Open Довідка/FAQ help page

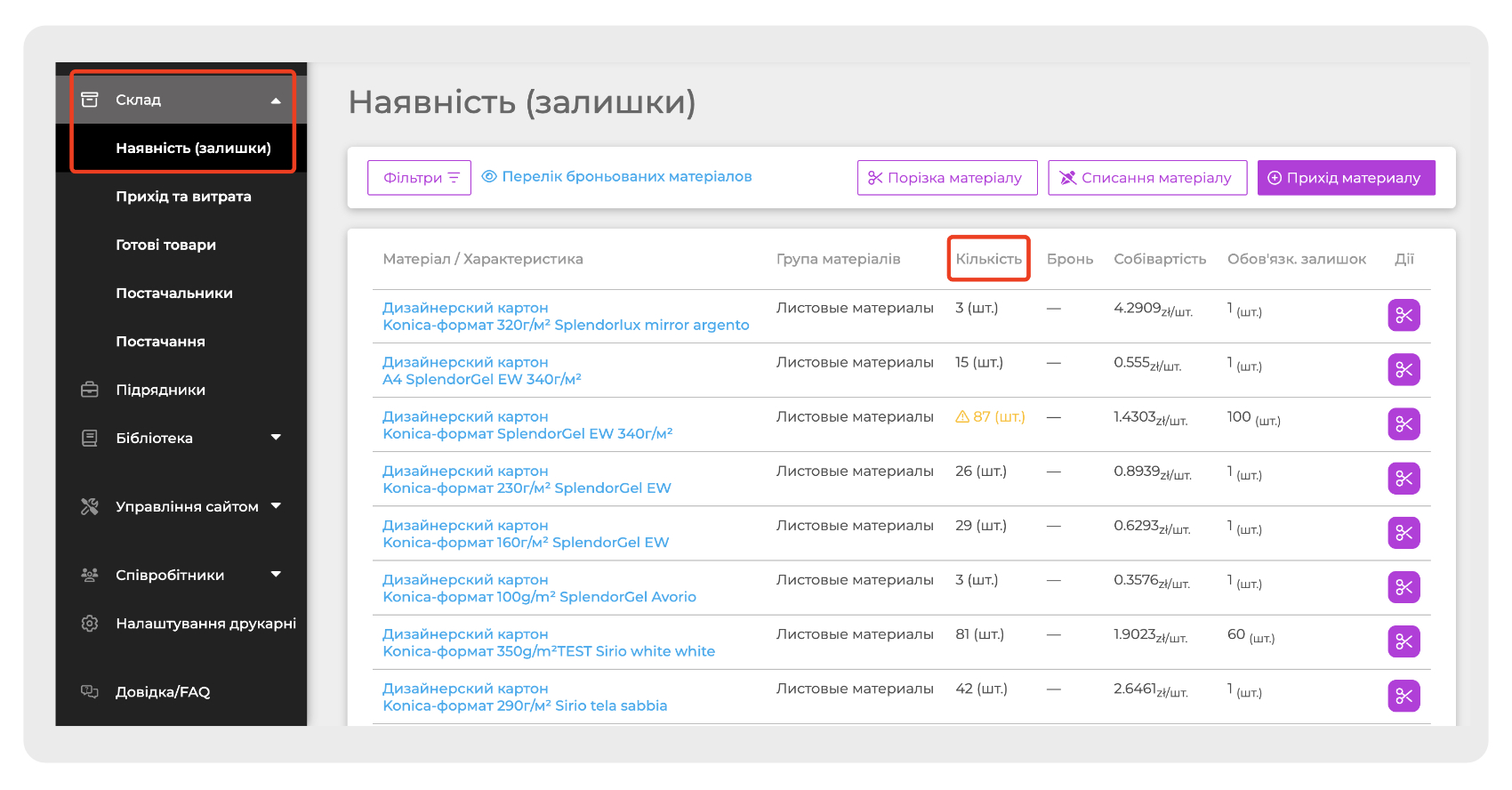point(163,692)
